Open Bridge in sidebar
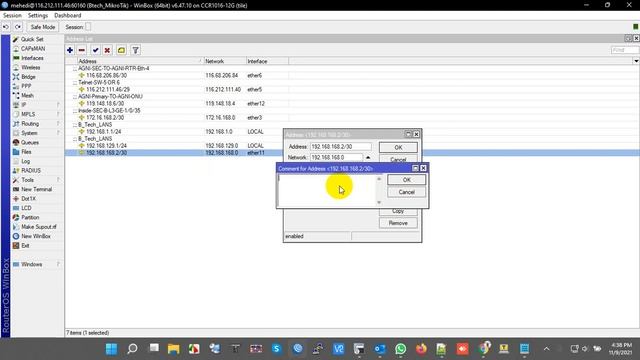Viewport: 640px width, 360px height. pyautogui.click(x=28, y=77)
